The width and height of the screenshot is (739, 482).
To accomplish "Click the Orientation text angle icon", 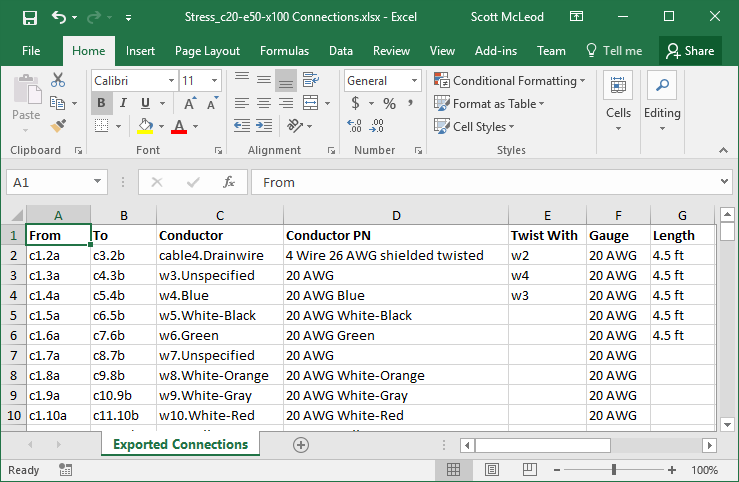I will click(x=295, y=125).
